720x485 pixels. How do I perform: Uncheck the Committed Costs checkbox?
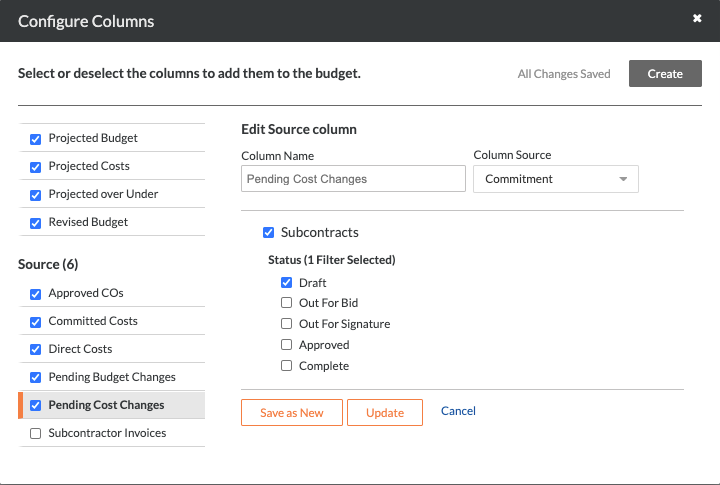pyautogui.click(x=35, y=322)
